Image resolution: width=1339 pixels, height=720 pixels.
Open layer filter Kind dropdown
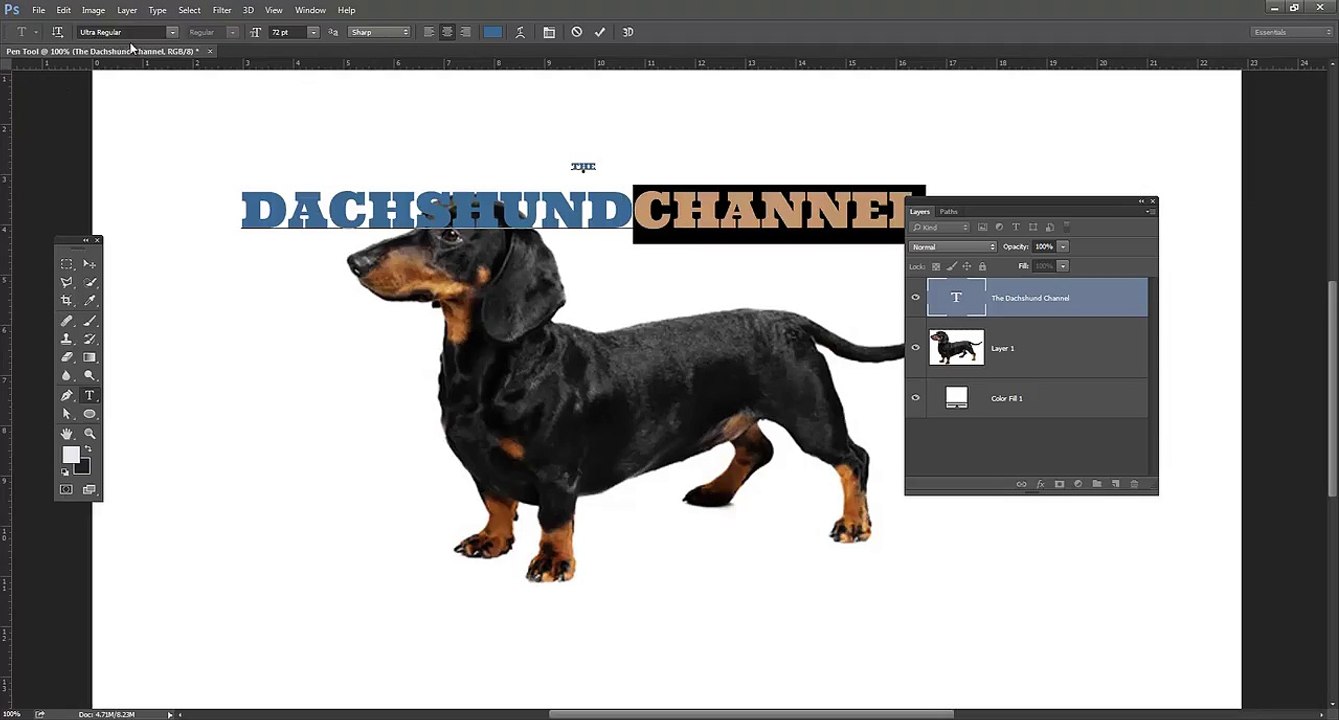coord(940,227)
